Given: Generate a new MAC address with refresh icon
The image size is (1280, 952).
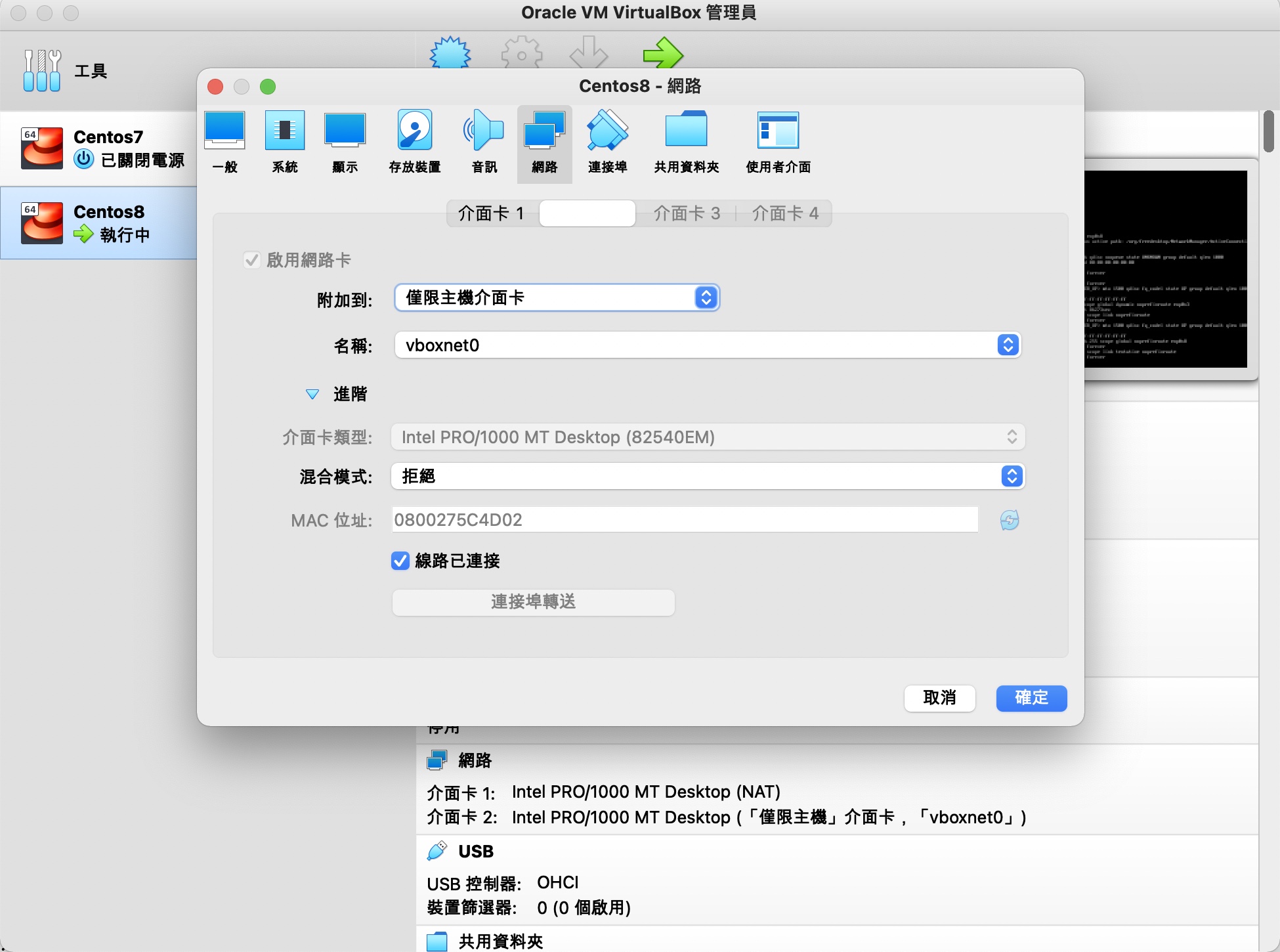Looking at the screenshot, I should (1010, 520).
